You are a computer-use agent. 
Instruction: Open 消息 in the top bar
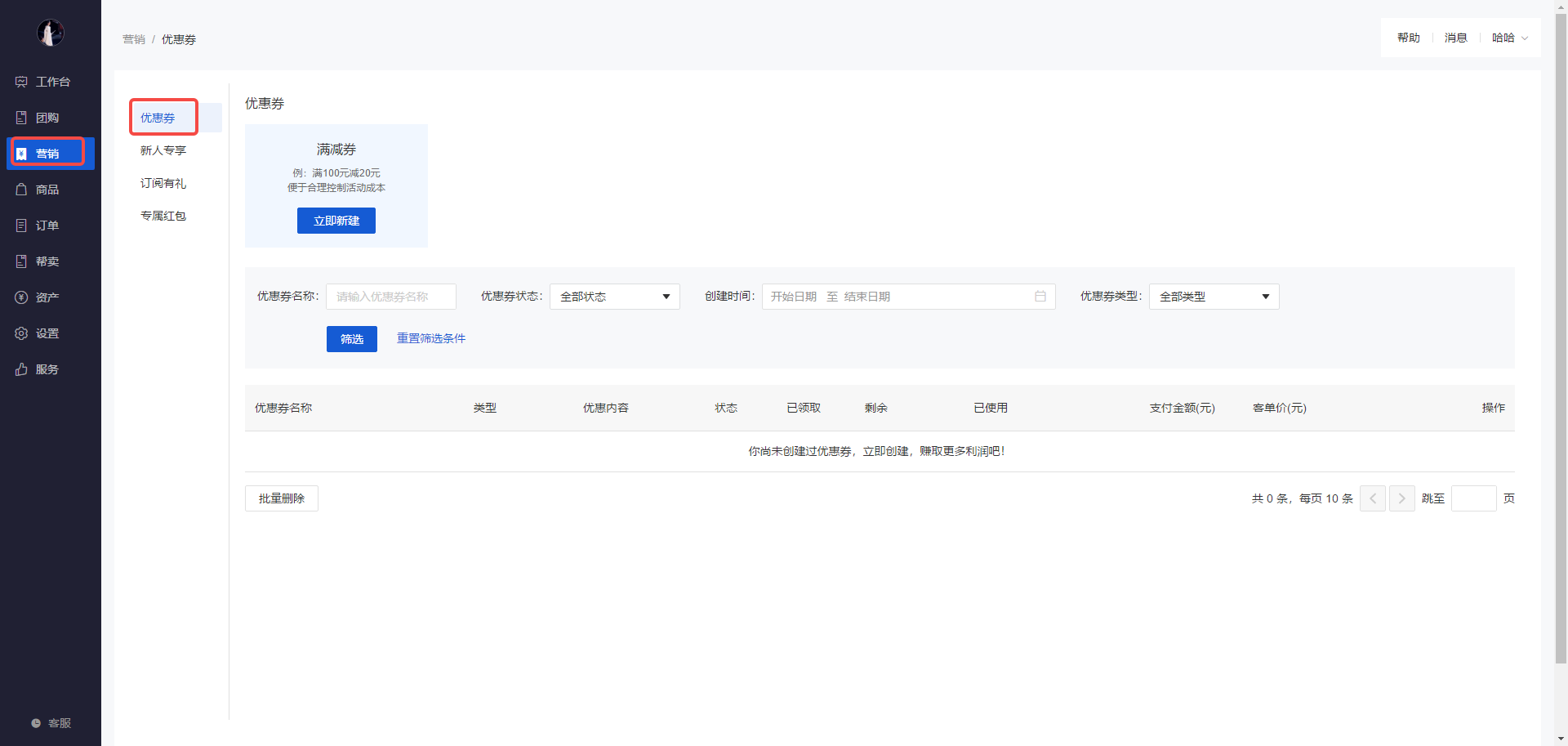point(1456,38)
